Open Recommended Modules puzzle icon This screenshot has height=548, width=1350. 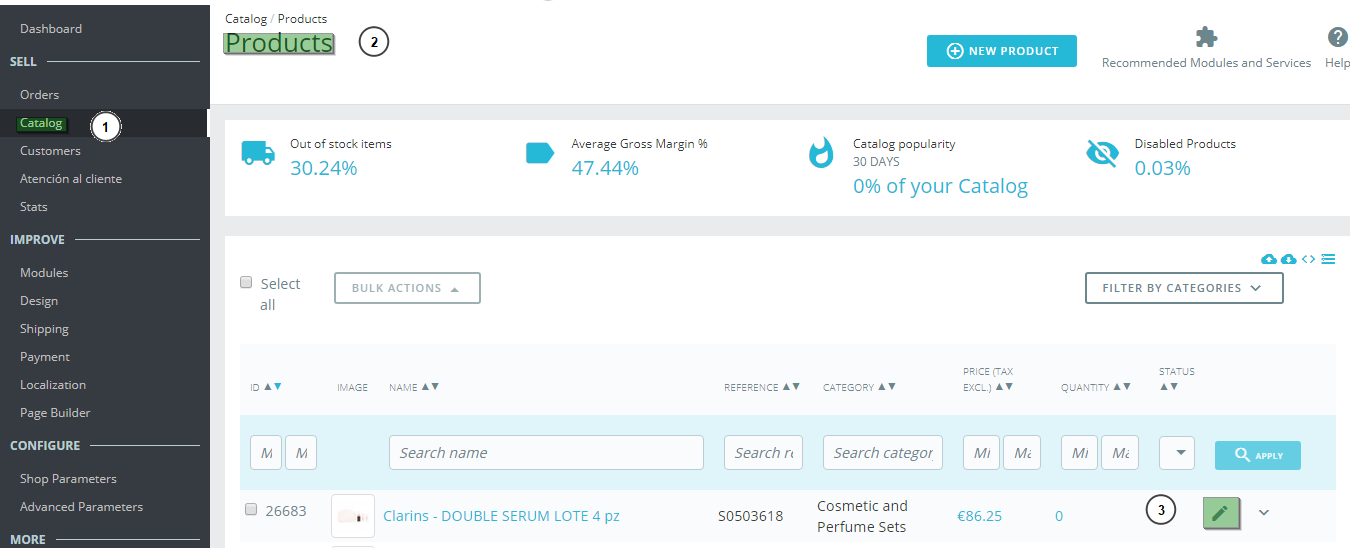click(1206, 38)
